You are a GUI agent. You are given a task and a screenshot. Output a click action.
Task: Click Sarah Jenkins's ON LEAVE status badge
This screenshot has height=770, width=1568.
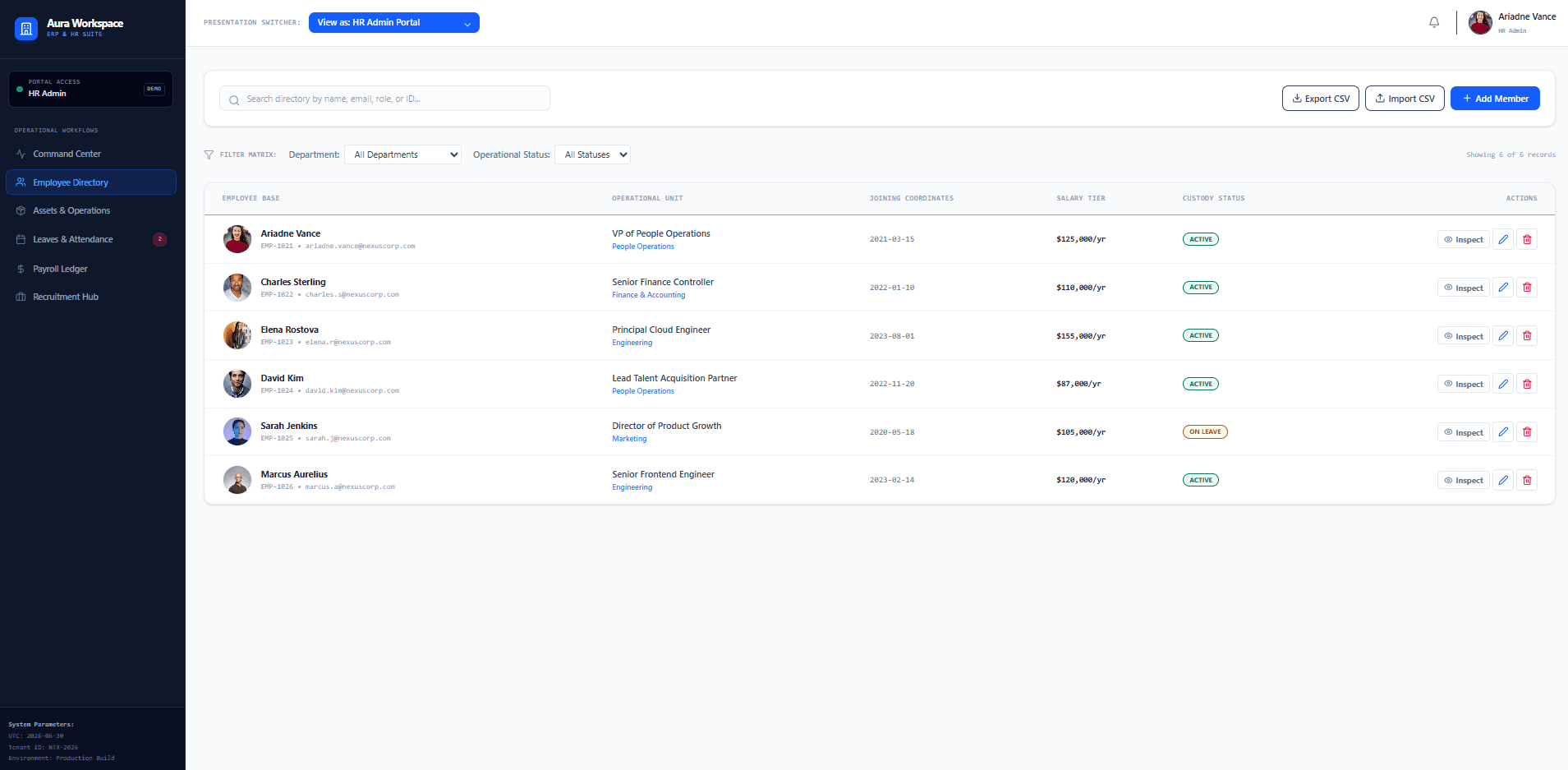[1205, 431]
